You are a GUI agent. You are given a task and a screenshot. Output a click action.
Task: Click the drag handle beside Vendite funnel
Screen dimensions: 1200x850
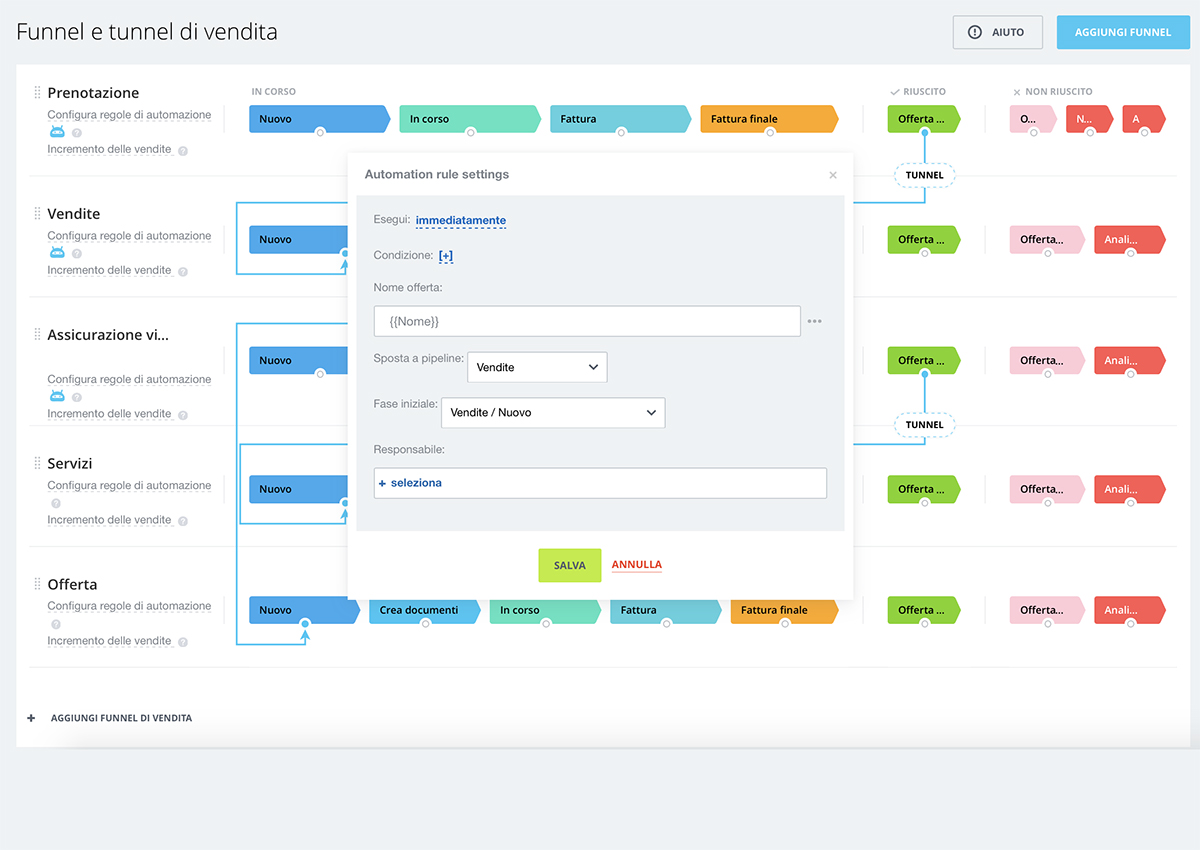point(37,213)
